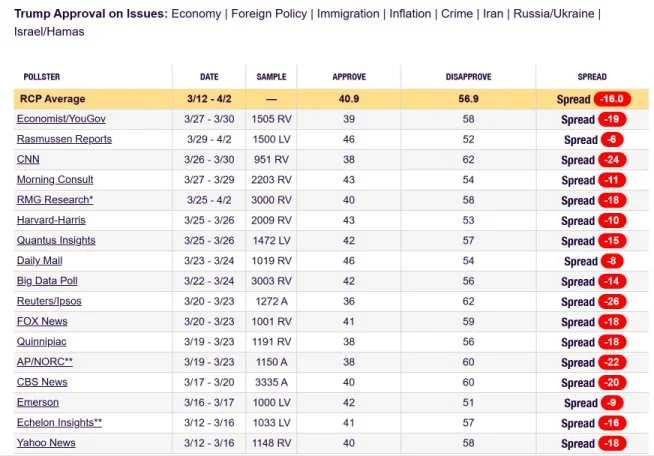
Task: Open the Inflation approval link
Action: tap(410, 14)
